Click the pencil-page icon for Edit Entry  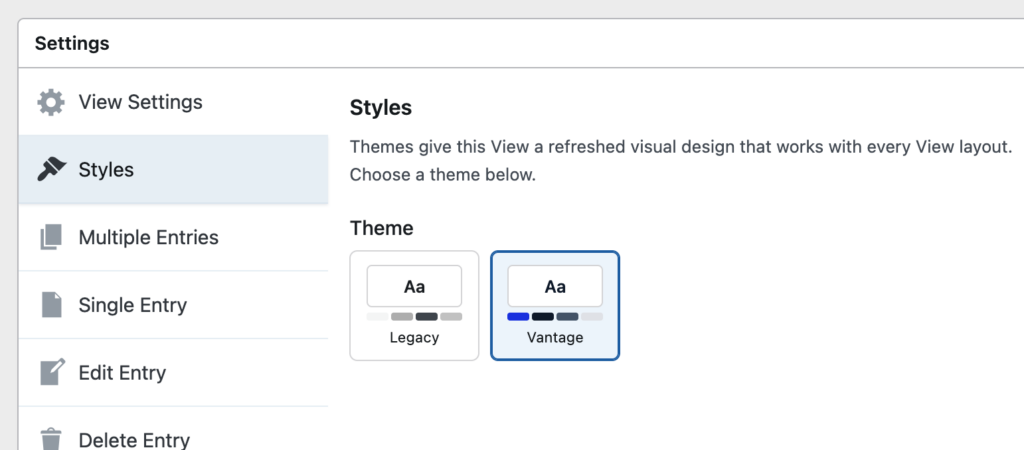coord(52,372)
